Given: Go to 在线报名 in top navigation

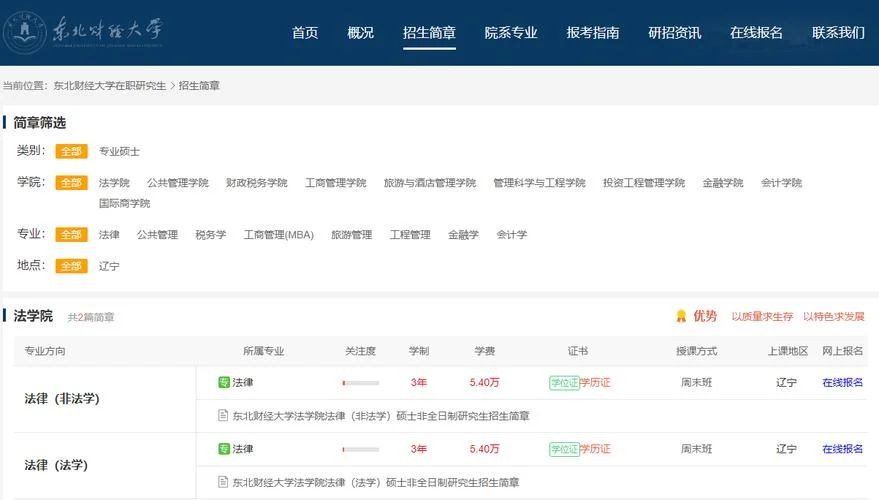Looking at the screenshot, I should 756,33.
